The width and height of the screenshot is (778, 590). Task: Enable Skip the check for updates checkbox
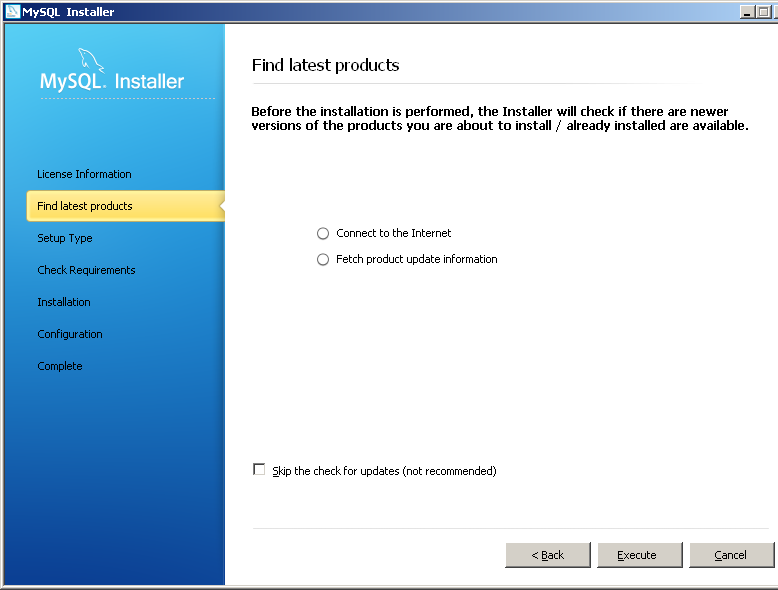[259, 469]
